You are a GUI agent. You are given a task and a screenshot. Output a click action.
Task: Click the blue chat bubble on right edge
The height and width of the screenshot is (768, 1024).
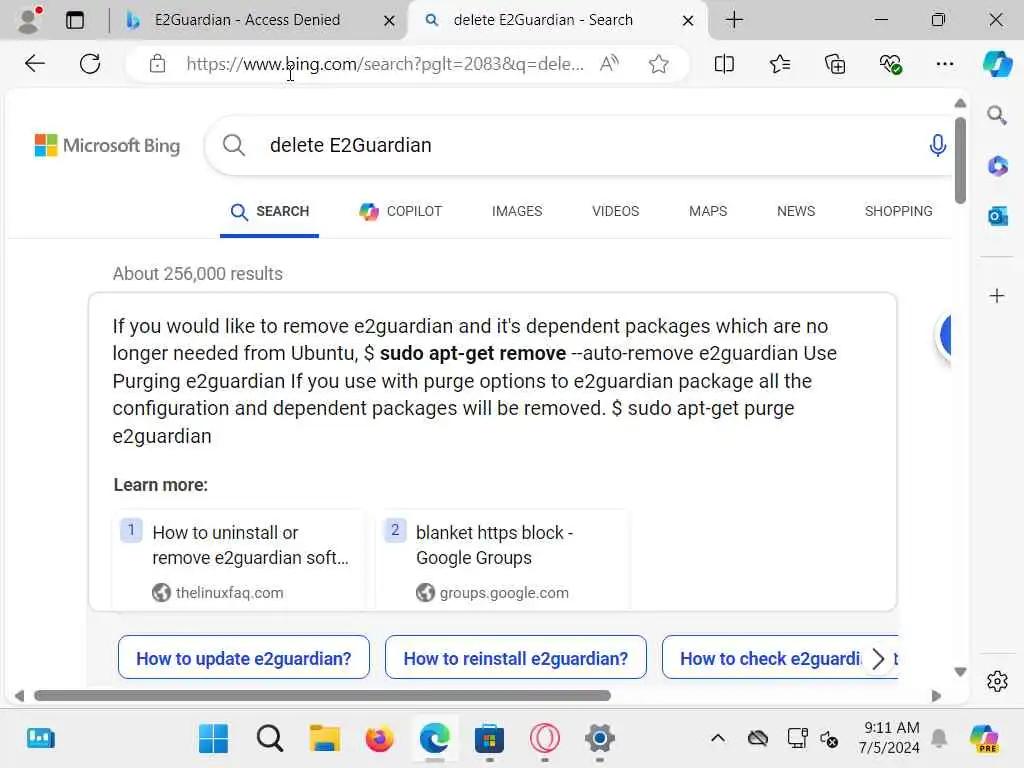coord(945,336)
